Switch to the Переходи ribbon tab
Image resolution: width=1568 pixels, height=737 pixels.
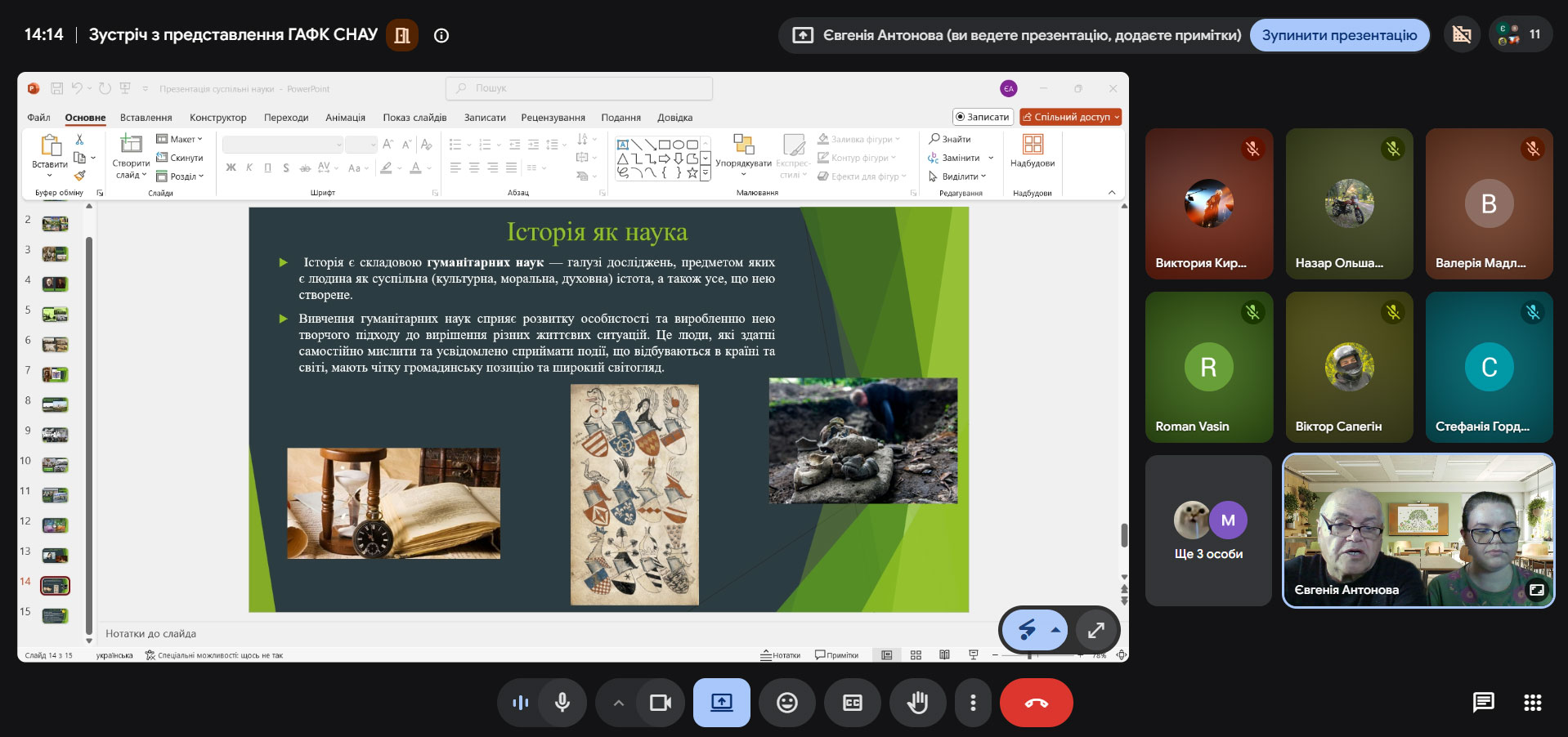click(x=286, y=118)
